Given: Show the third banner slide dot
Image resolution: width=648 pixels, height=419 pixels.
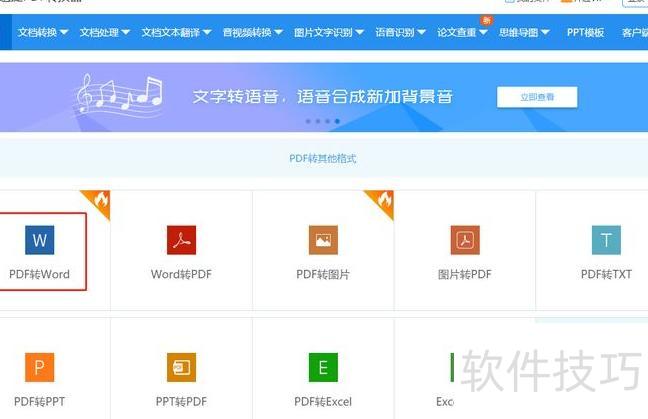Looking at the screenshot, I should 328,121.
